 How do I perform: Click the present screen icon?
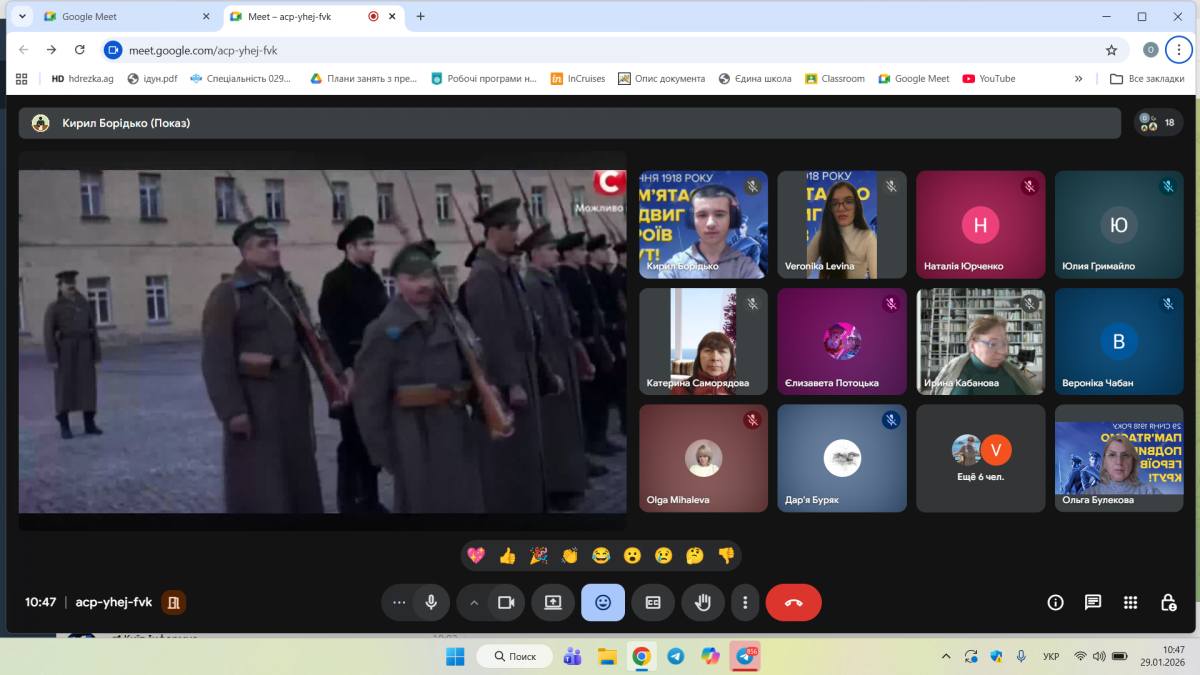click(x=553, y=602)
